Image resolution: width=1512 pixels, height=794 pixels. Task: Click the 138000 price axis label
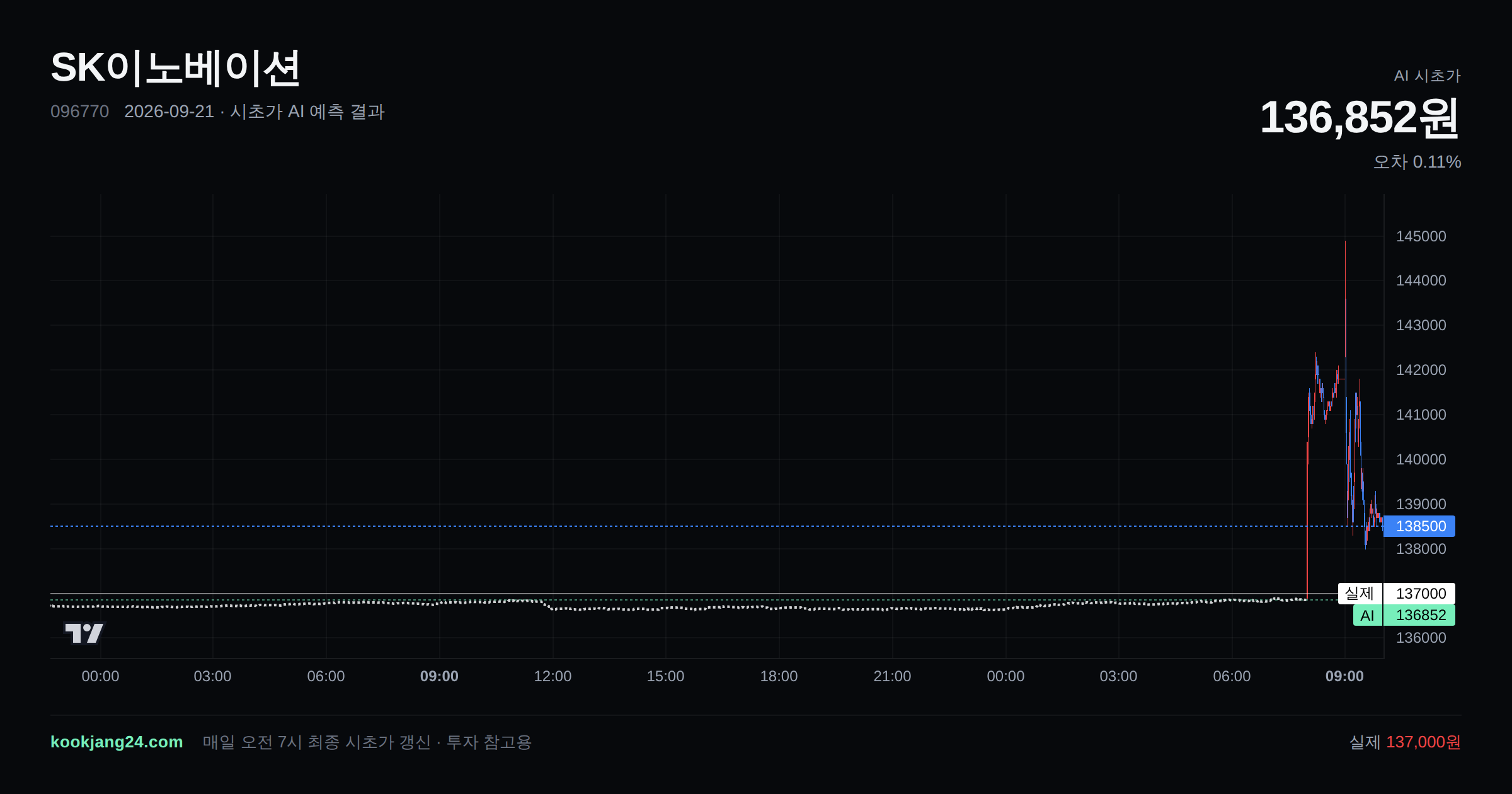coord(1421,549)
